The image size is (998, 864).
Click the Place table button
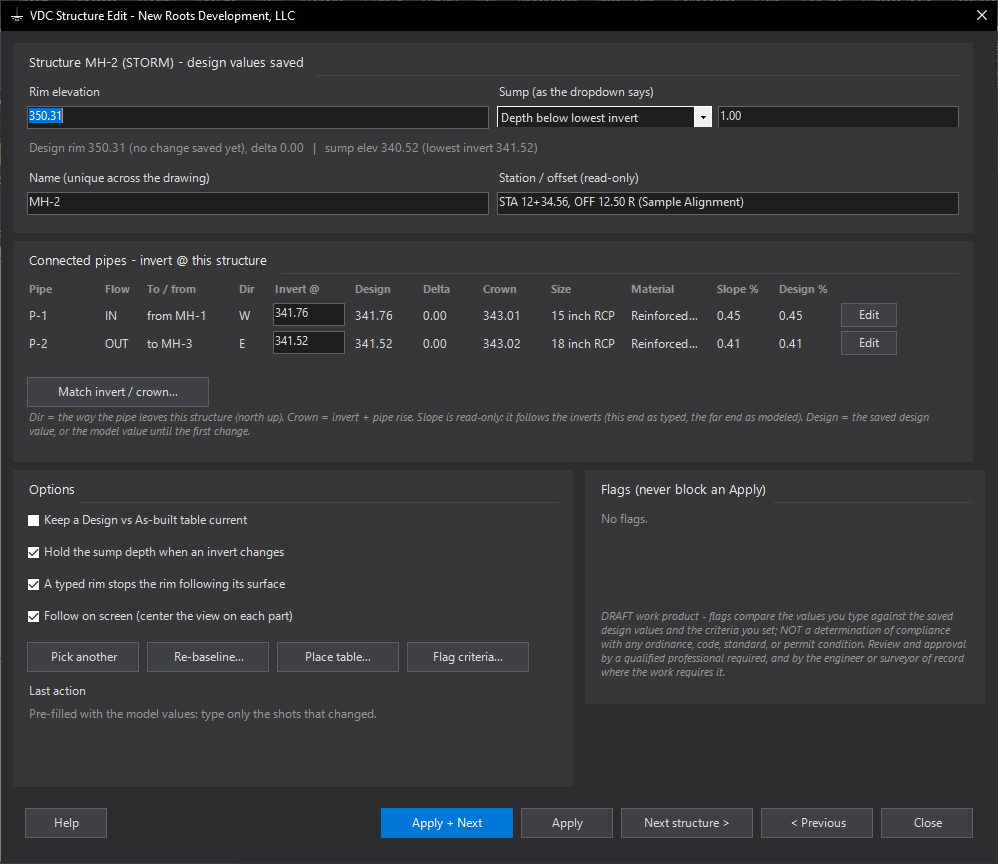(x=338, y=656)
